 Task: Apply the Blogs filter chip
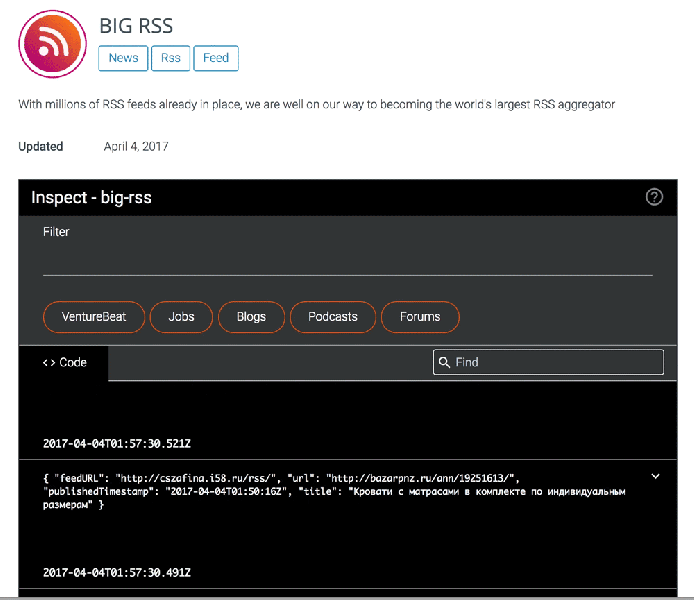point(251,317)
